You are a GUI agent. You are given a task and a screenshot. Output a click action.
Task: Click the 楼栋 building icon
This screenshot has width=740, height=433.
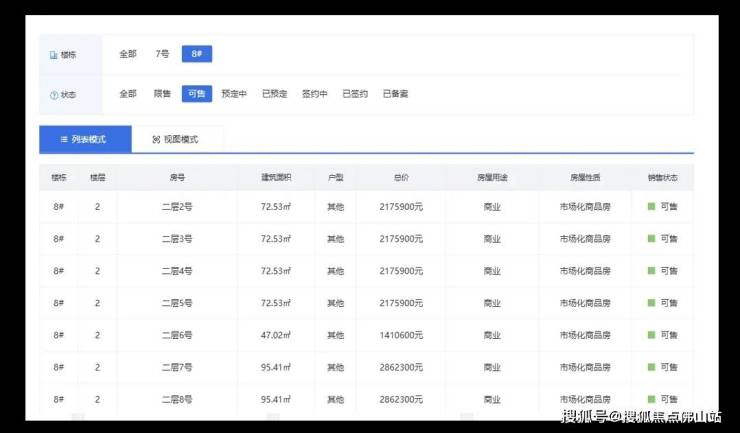click(x=54, y=55)
